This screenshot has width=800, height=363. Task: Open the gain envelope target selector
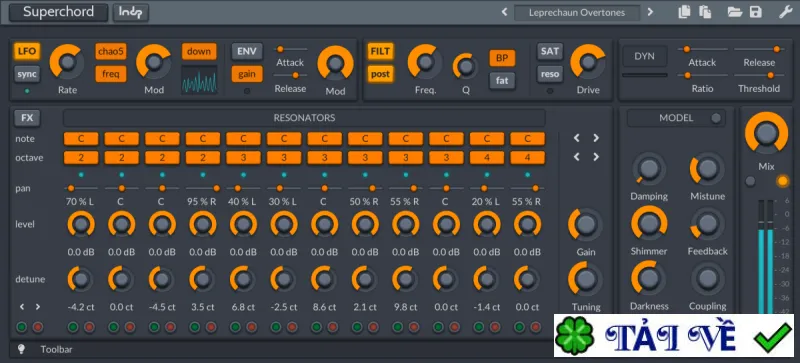pyautogui.click(x=247, y=74)
